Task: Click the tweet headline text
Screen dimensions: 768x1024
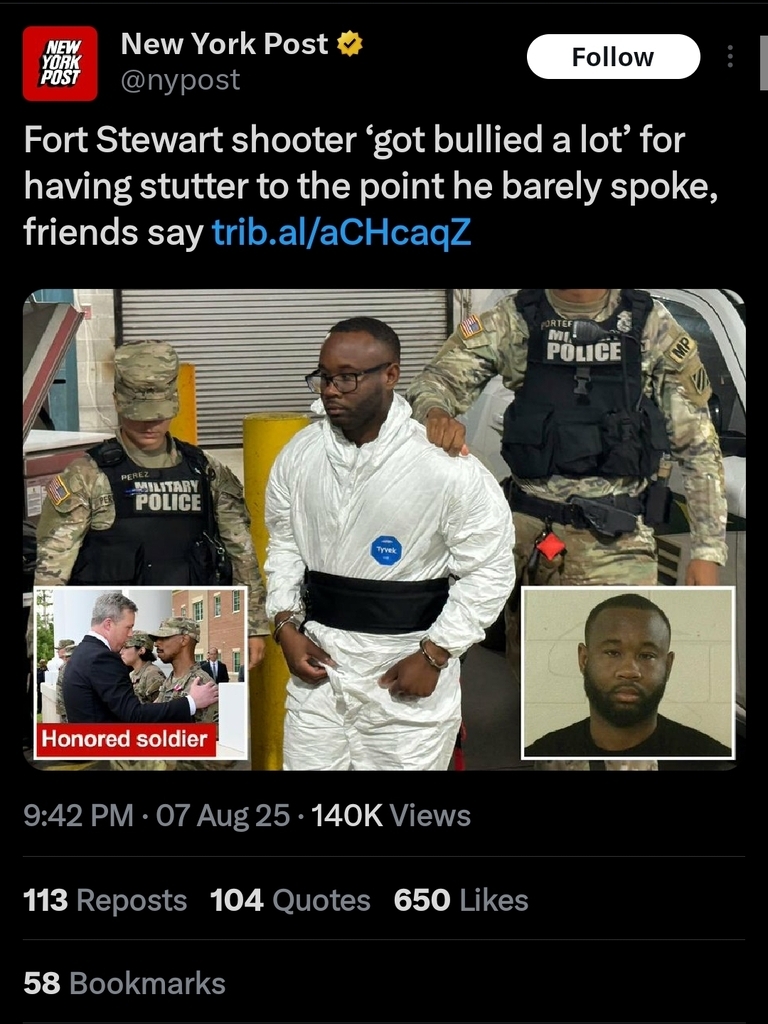Action: coord(371,186)
